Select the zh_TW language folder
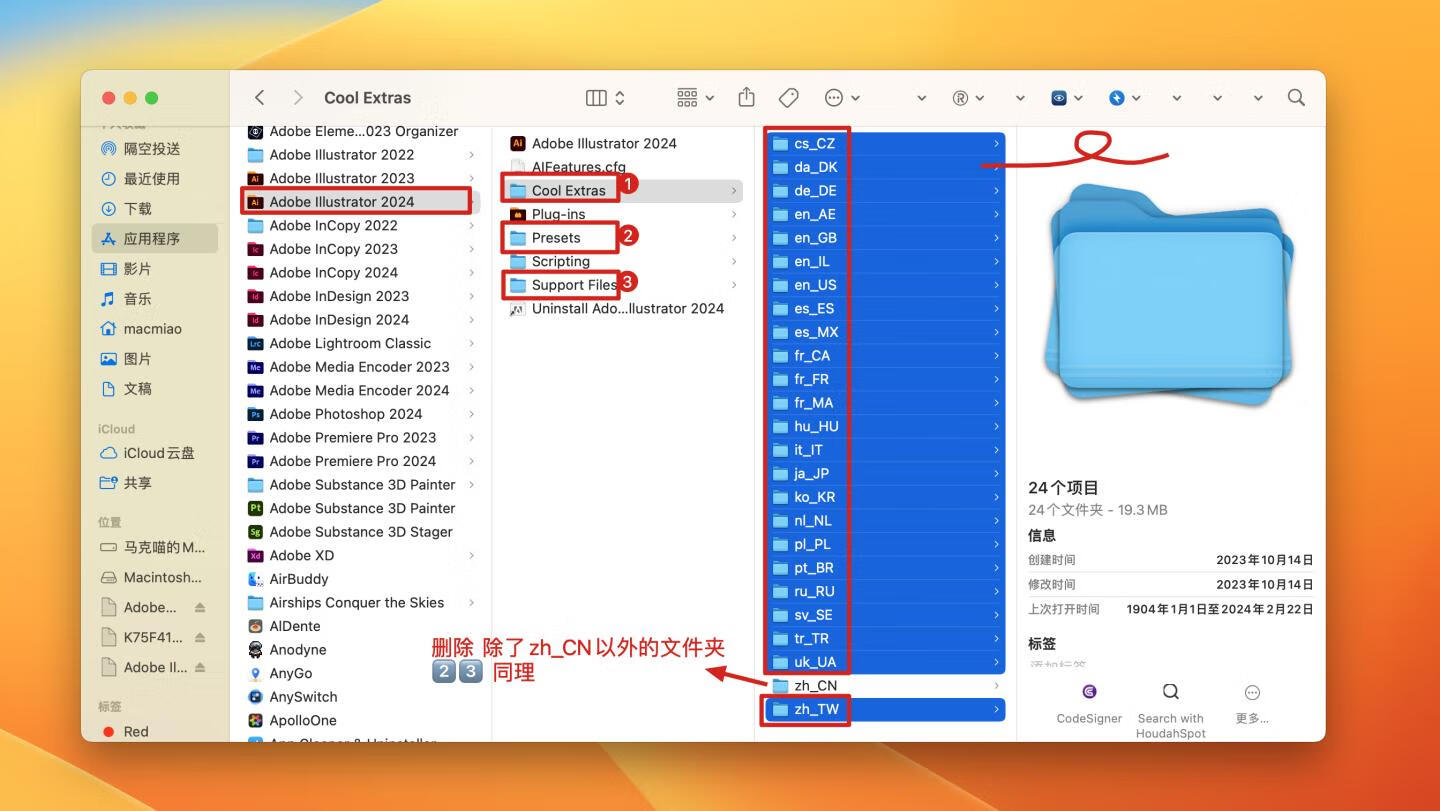Screen dimensions: 1440x811 pyautogui.click(x=885, y=709)
